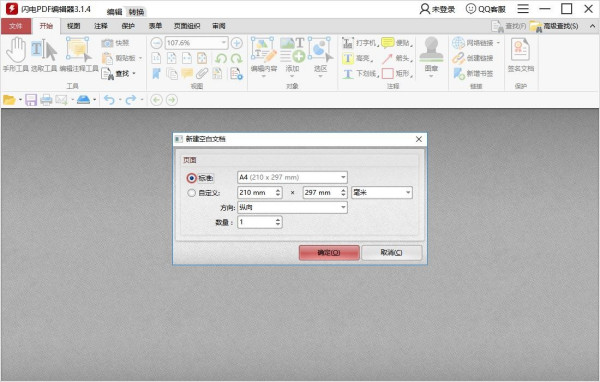The image size is (600, 382).
Task: Expand the orientation dropdown
Action: click(x=292, y=207)
